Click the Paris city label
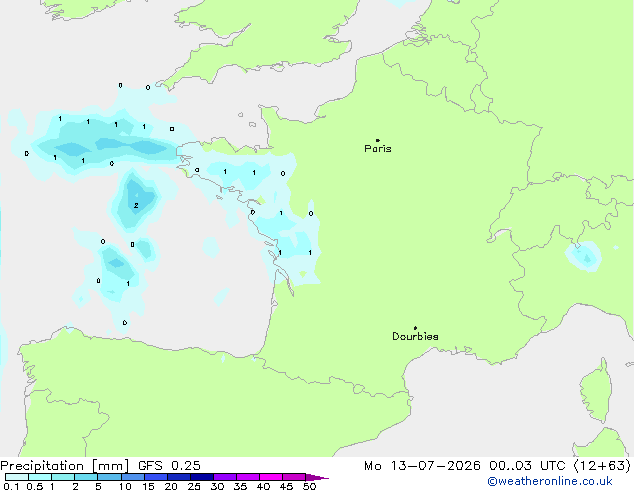The image size is (634, 490). click(378, 149)
